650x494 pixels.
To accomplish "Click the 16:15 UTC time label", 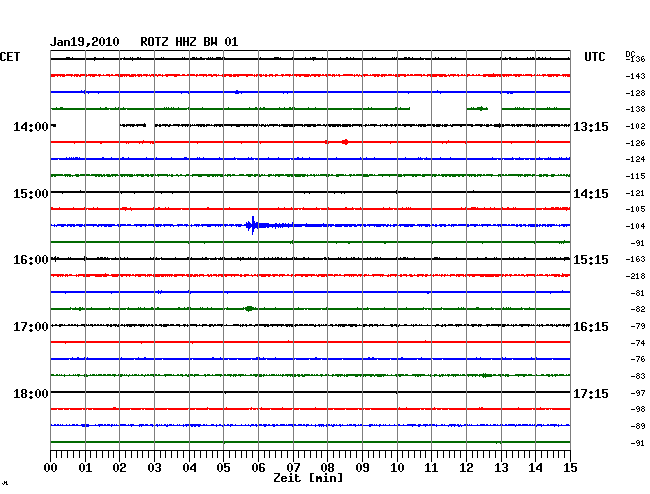I will [591, 327].
